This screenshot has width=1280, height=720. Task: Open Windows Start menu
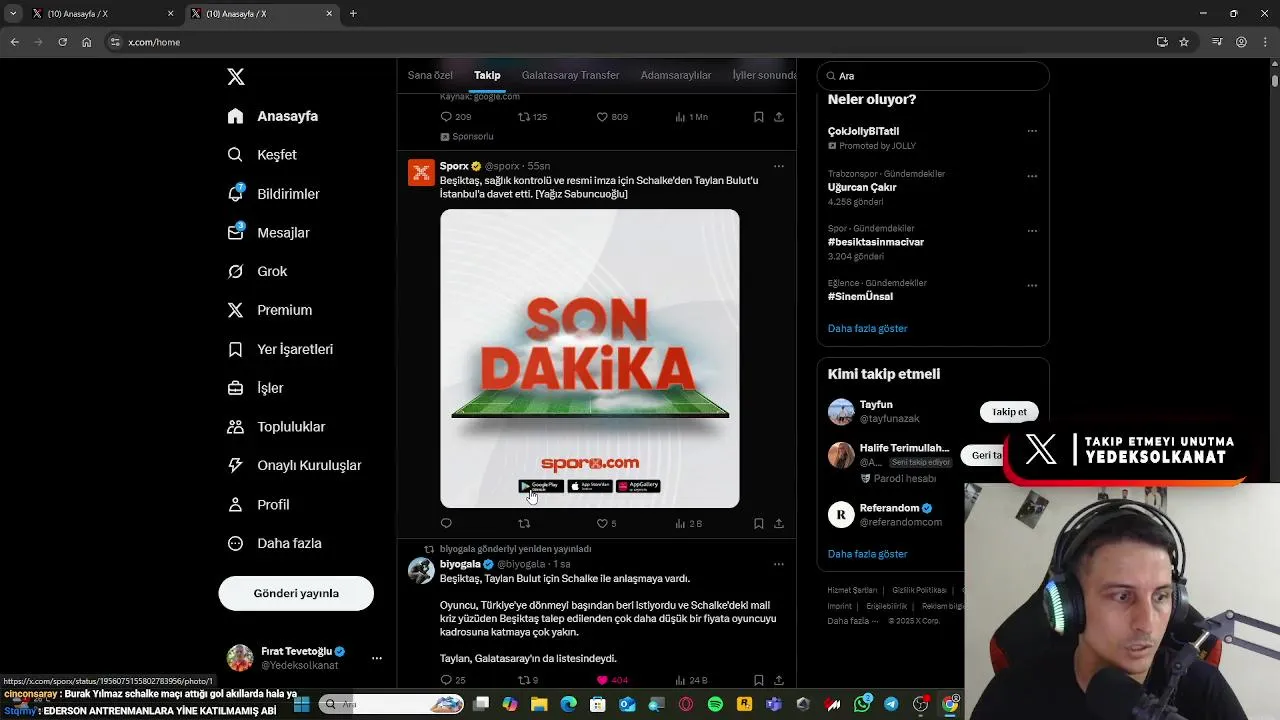pos(301,704)
